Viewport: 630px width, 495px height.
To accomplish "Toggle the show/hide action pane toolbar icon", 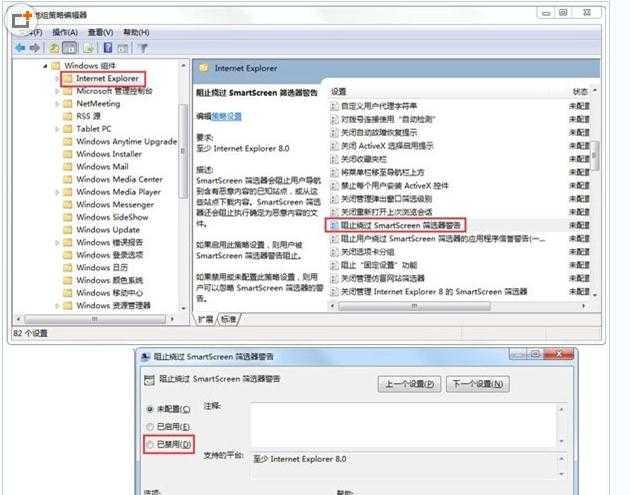I will 123,48.
